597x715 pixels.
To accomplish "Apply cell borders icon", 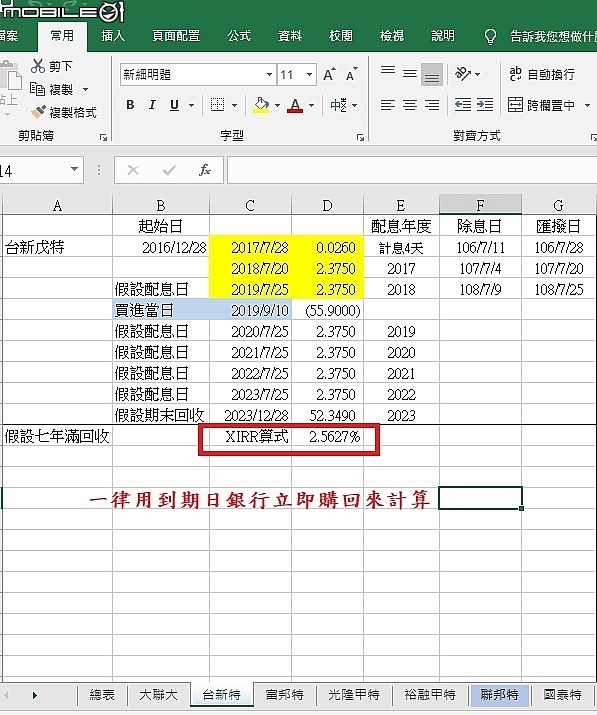I will pyautogui.click(x=218, y=105).
